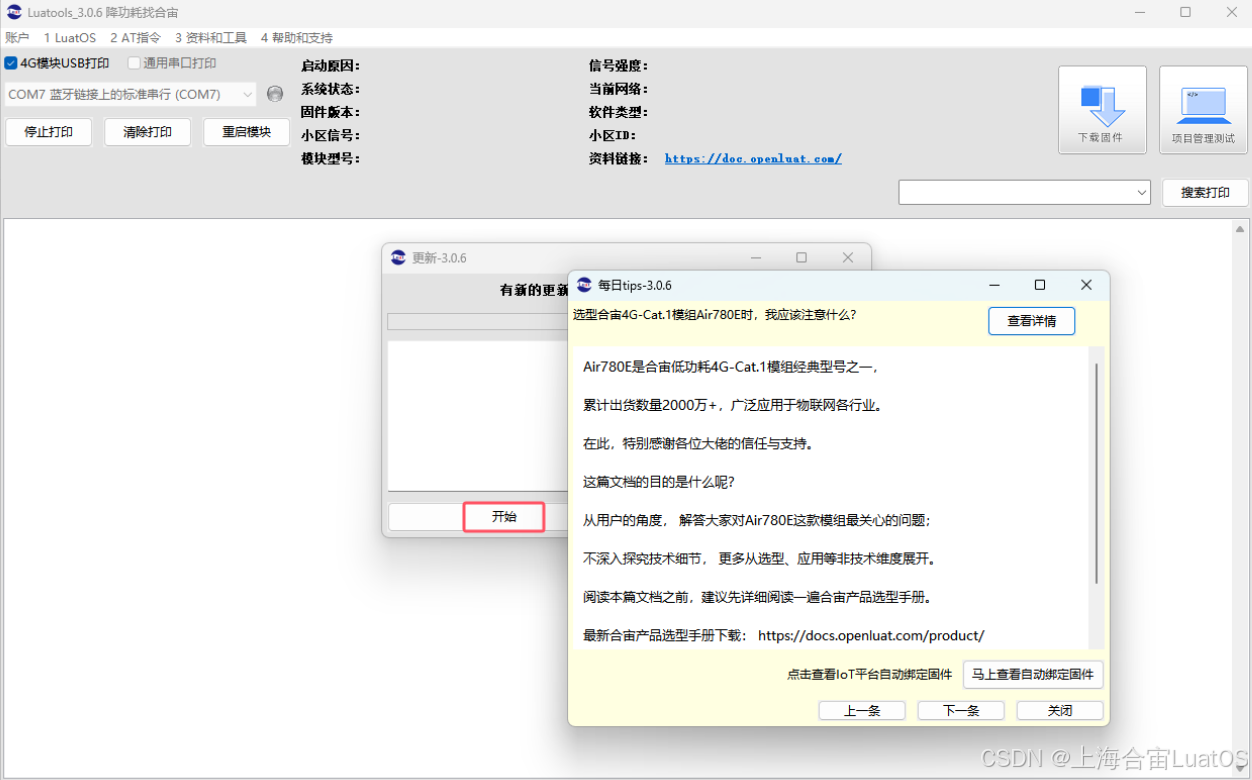Click 上一条 to view the previous tip

861,710
